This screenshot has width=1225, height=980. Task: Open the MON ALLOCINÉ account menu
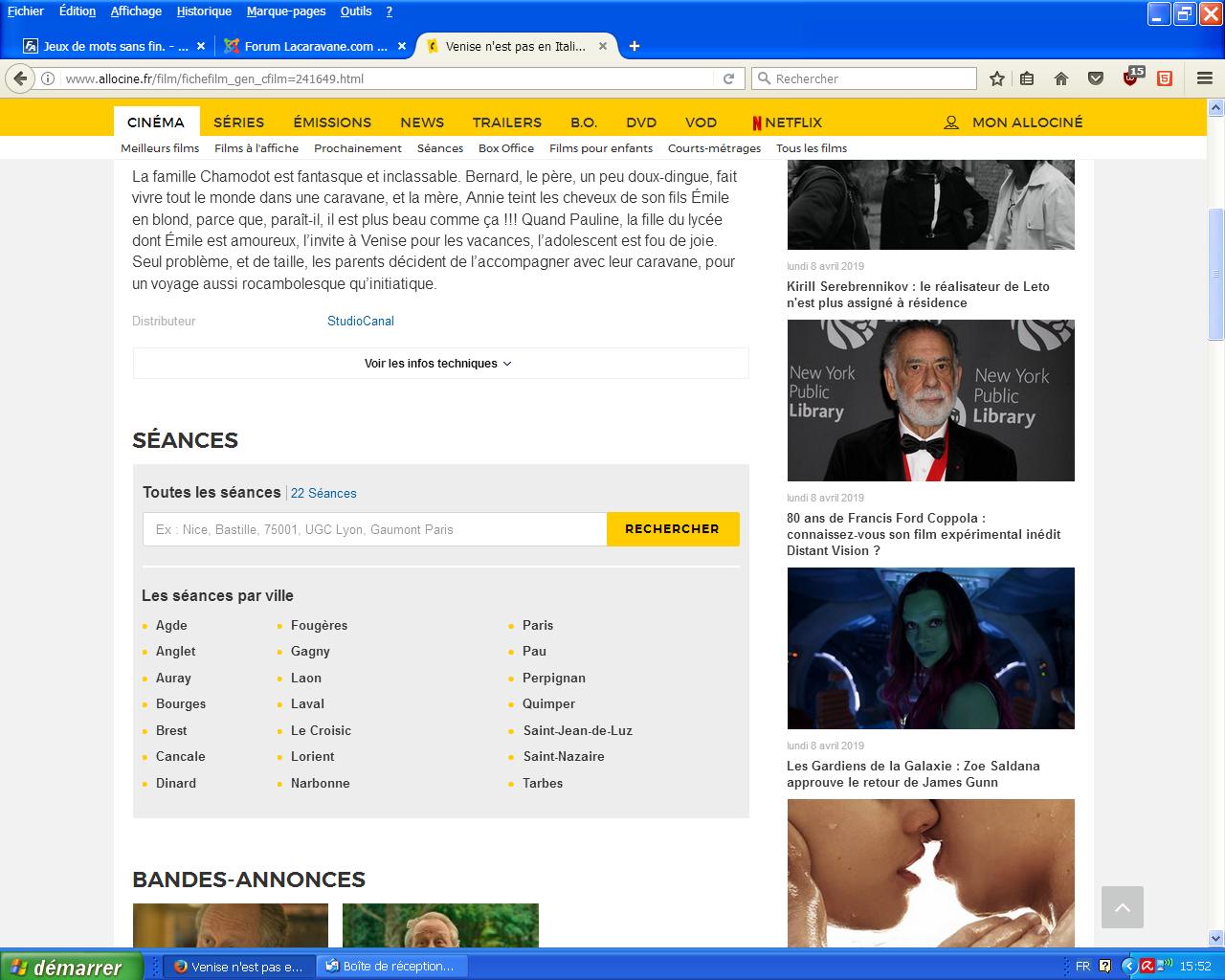pyautogui.click(x=1013, y=122)
